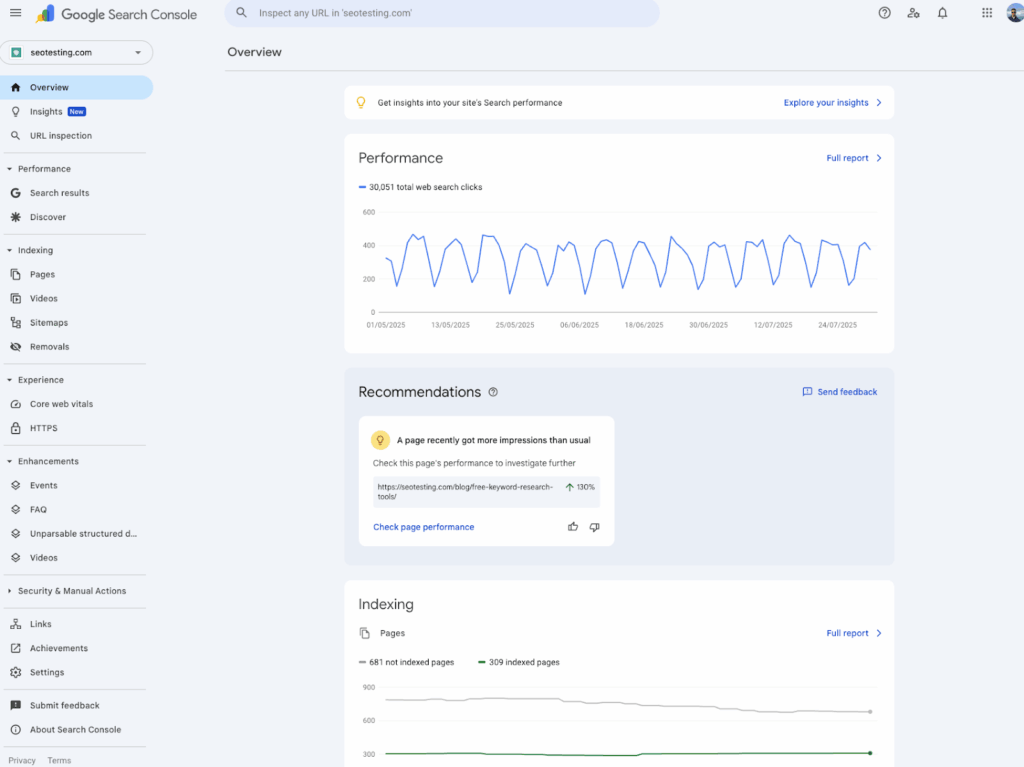This screenshot has width=1024, height=767.
Task: Open the hamburger main menu
Action: click(x=16, y=13)
